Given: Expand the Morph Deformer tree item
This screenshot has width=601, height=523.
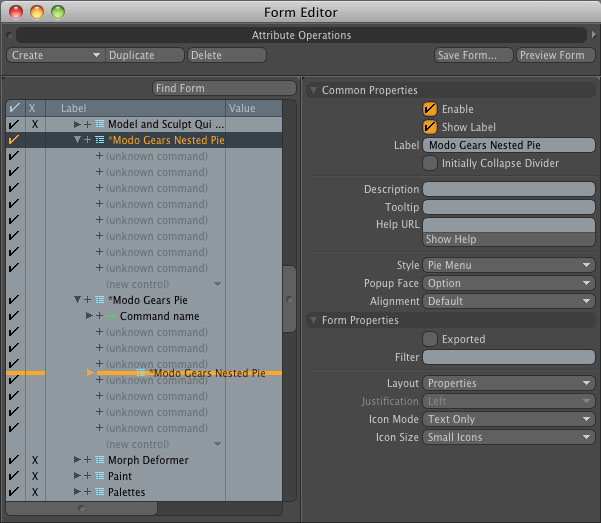Looking at the screenshot, I should (x=77, y=459).
